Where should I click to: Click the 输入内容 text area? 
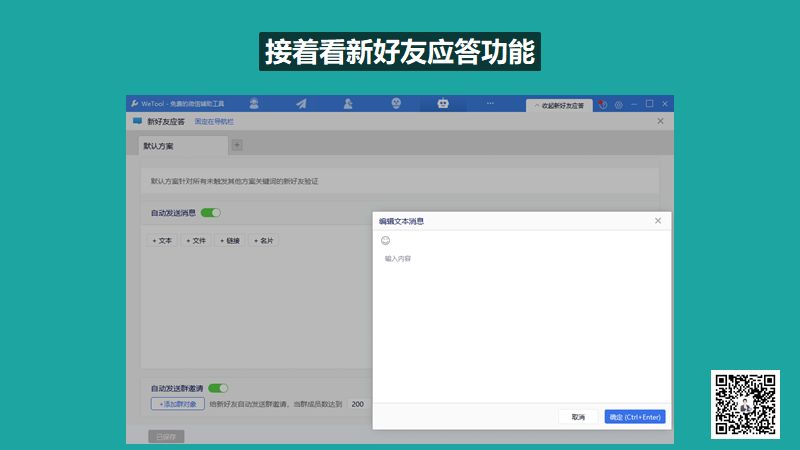click(520, 320)
